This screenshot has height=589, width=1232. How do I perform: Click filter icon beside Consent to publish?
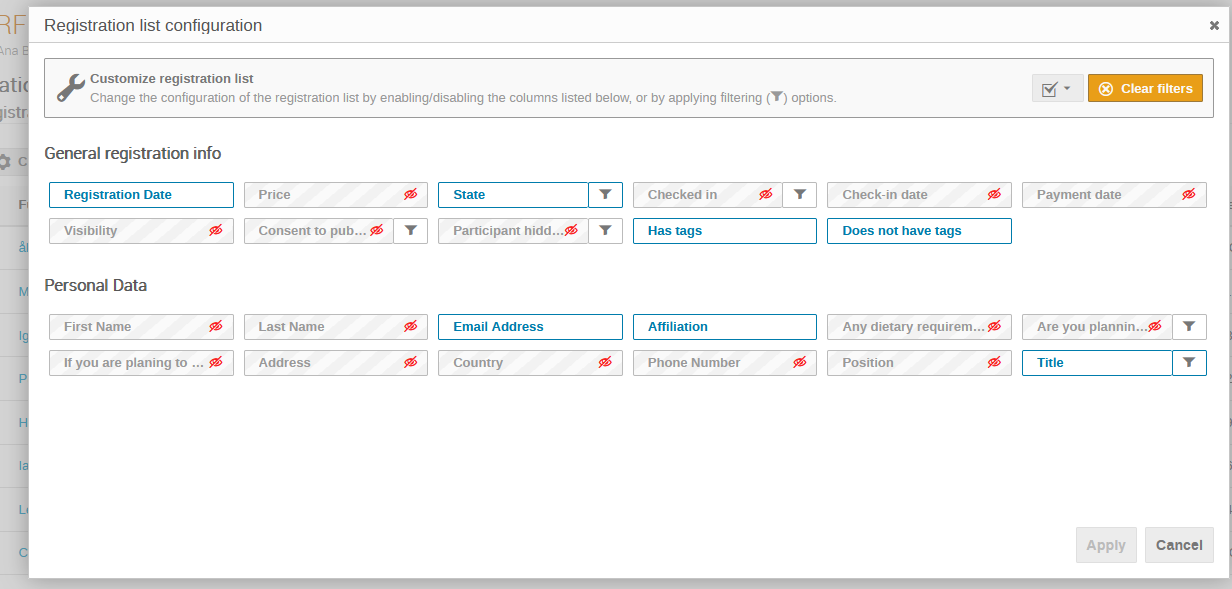(x=411, y=231)
